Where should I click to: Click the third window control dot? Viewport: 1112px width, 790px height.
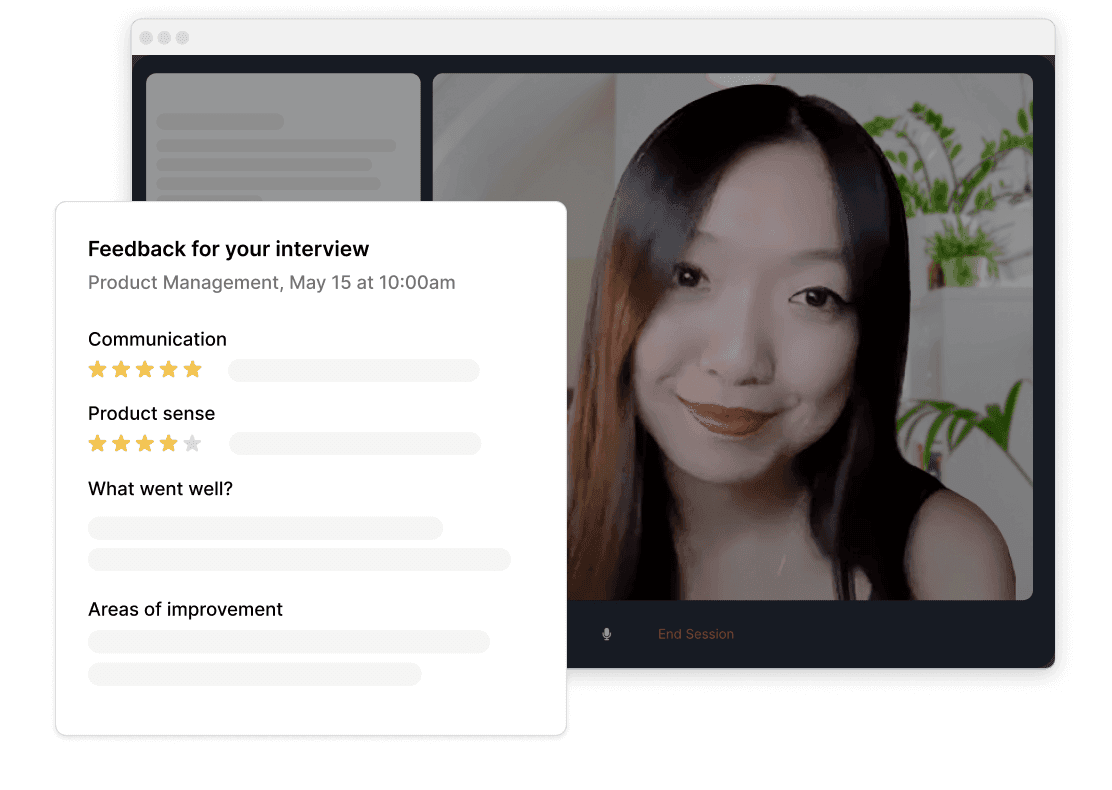click(x=182, y=38)
